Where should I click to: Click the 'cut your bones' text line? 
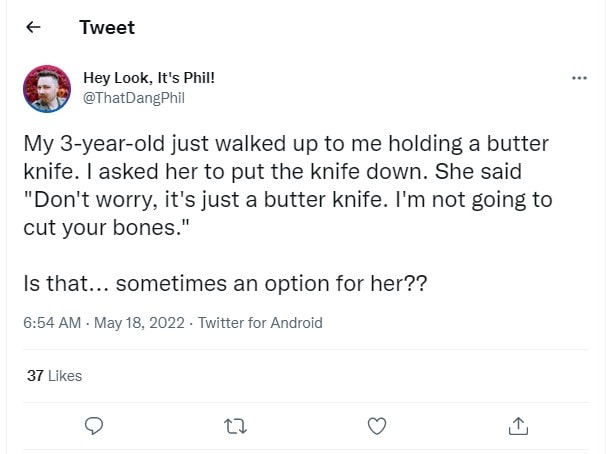tap(110, 227)
